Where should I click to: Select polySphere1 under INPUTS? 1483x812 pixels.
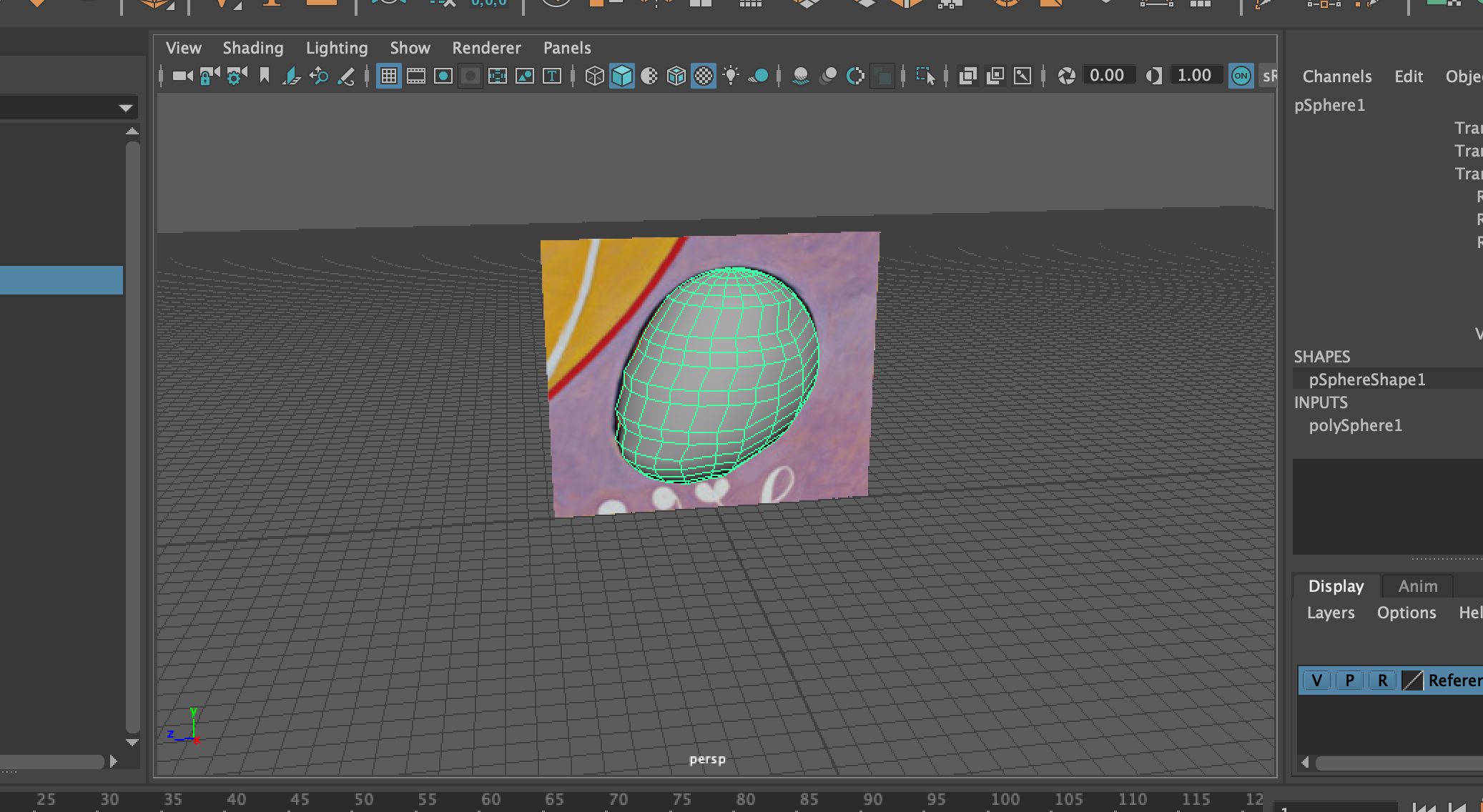click(1356, 425)
